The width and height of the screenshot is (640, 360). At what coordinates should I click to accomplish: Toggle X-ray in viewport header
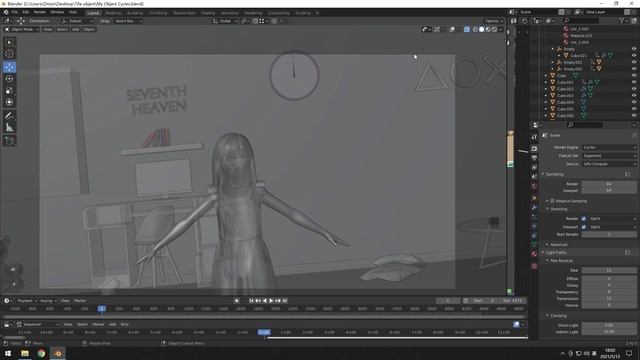[x=467, y=29]
